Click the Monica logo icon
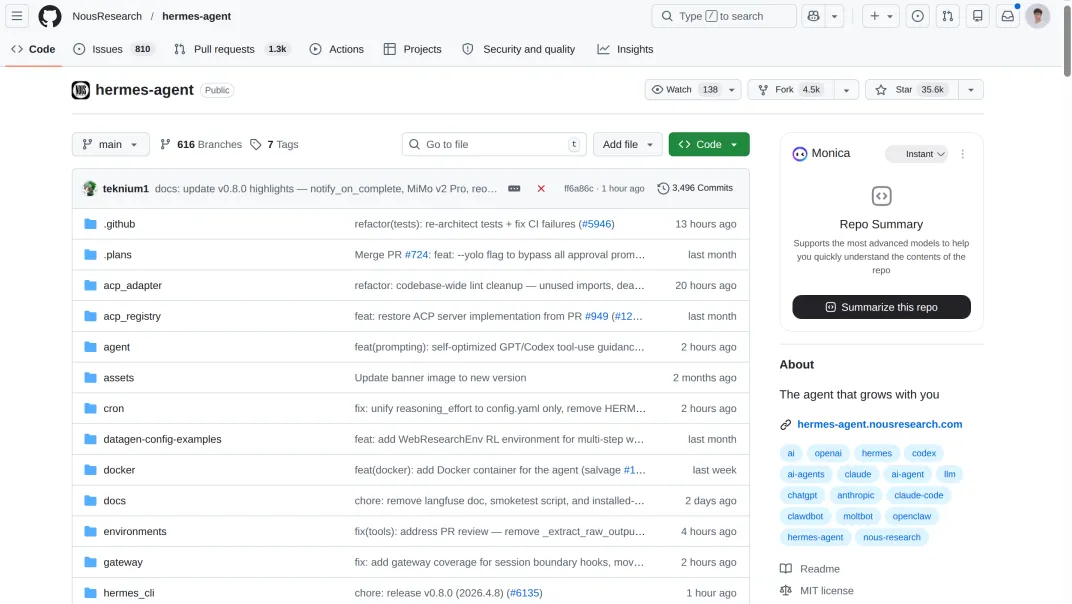Viewport: 1072px width, 604px height. click(800, 154)
